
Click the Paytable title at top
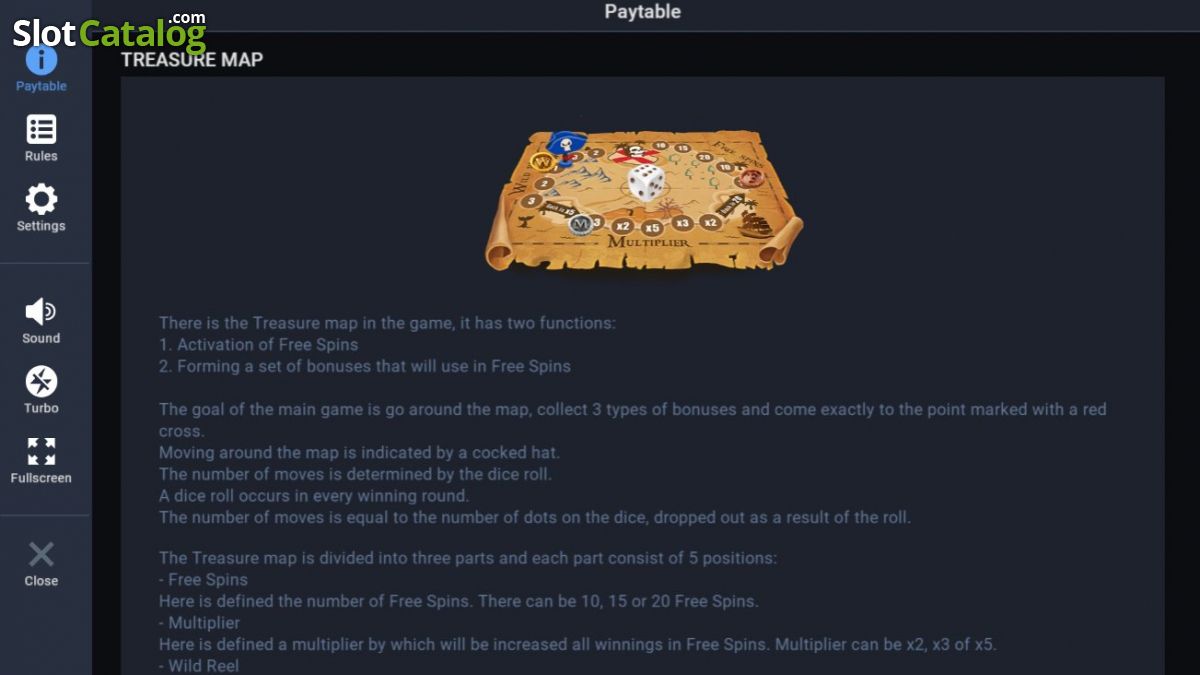pyautogui.click(x=643, y=12)
